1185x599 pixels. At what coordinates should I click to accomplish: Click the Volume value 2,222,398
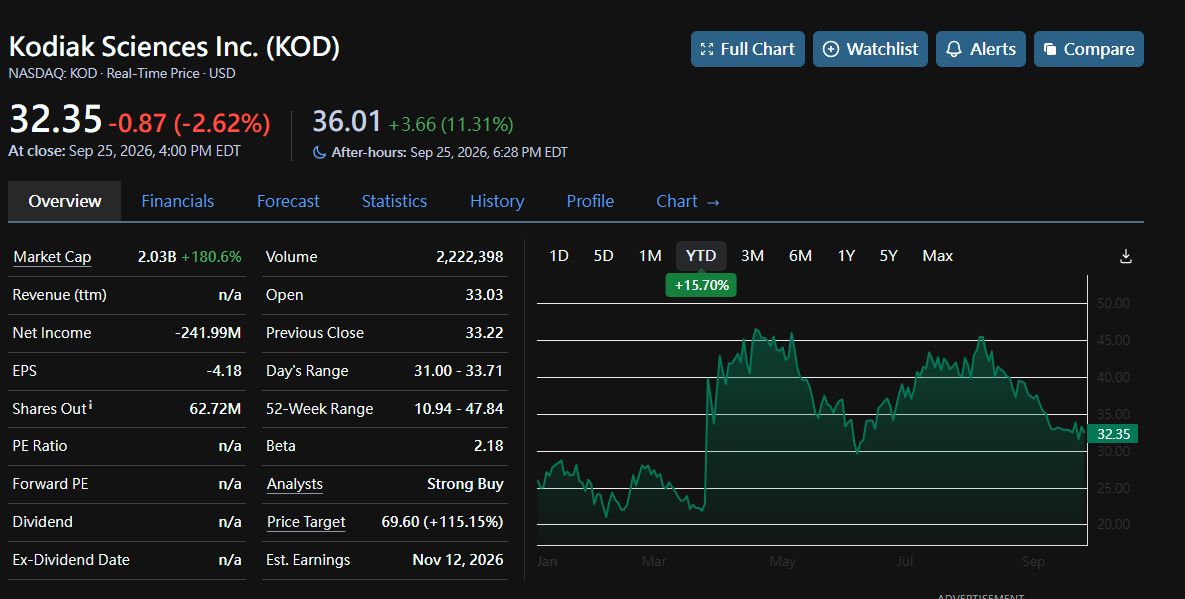tap(469, 257)
